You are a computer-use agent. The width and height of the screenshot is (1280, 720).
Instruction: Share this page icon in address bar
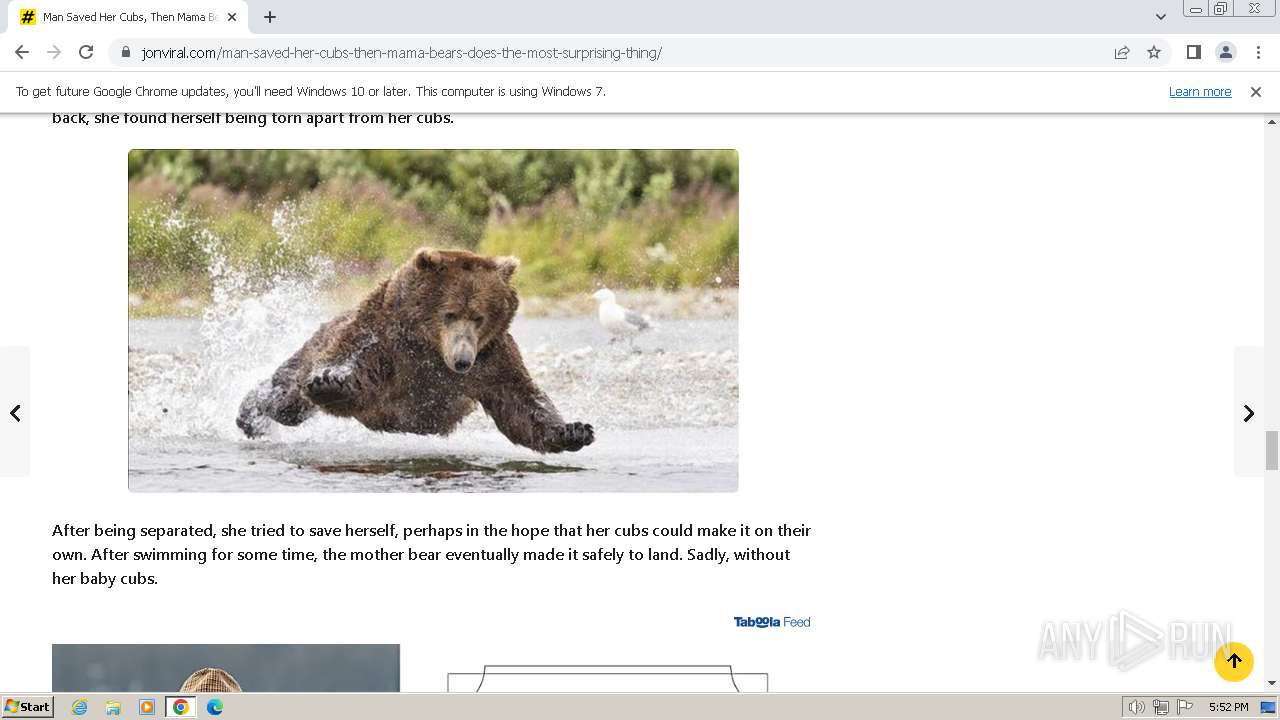pos(1122,52)
